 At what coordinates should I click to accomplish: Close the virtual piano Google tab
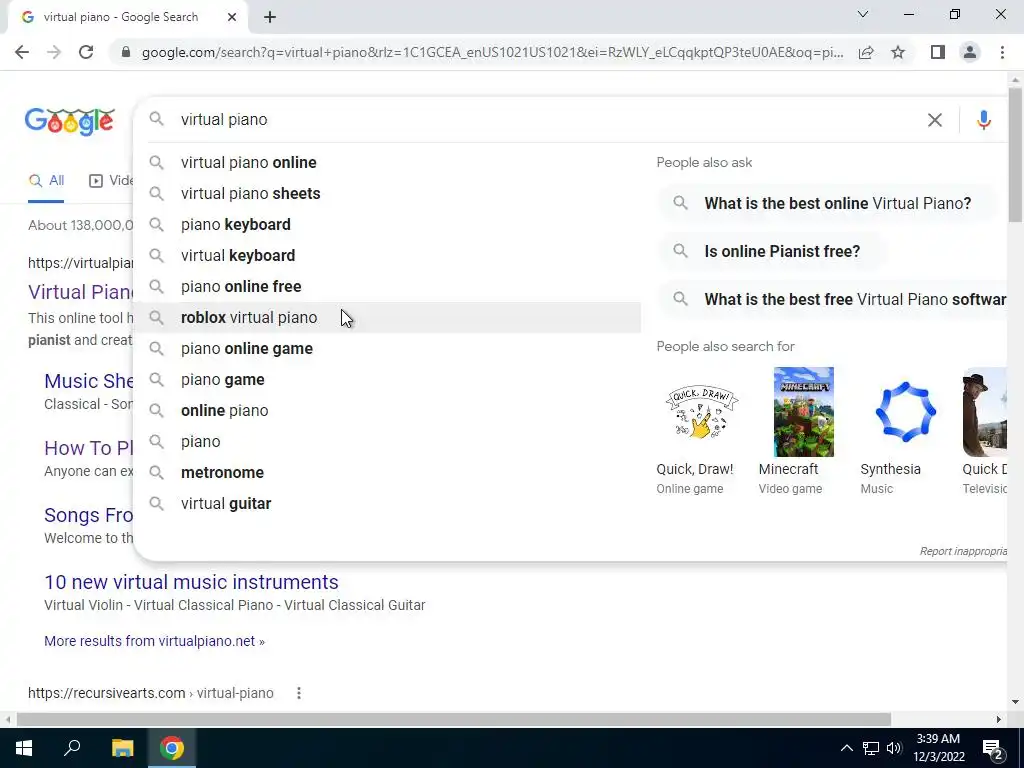(232, 18)
